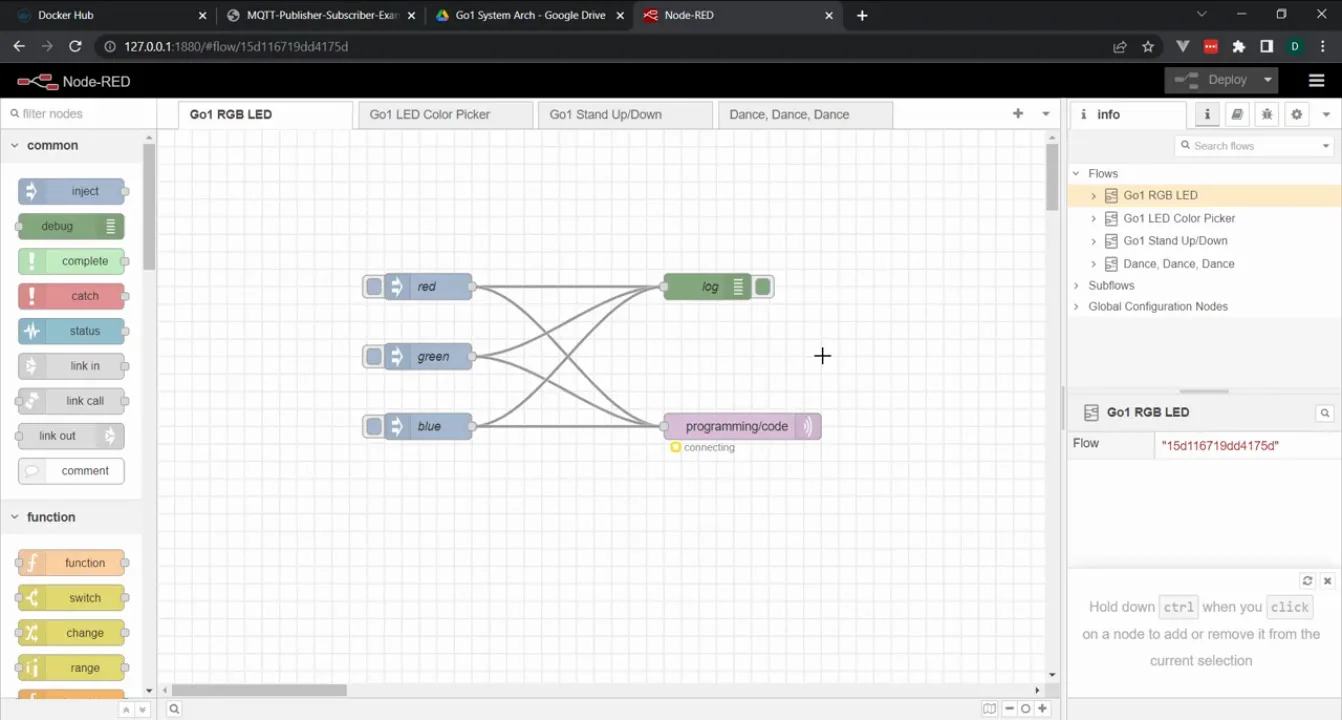Trigger the red inject node button
This screenshot has height=720, width=1342.
click(374, 287)
